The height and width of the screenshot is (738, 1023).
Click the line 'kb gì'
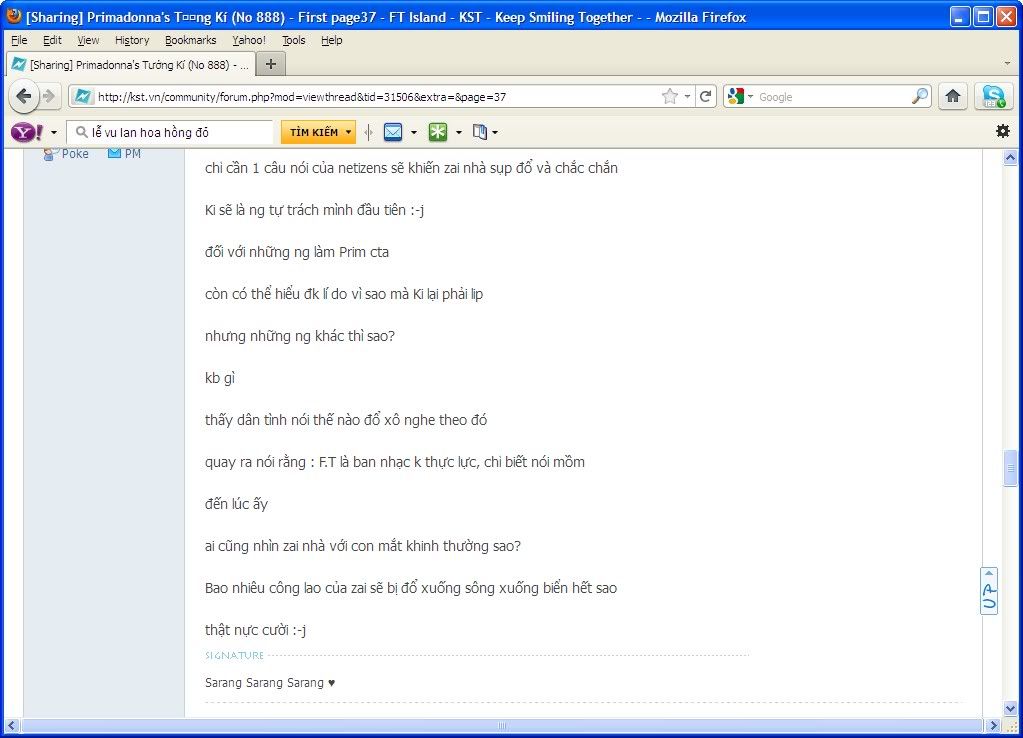click(220, 378)
